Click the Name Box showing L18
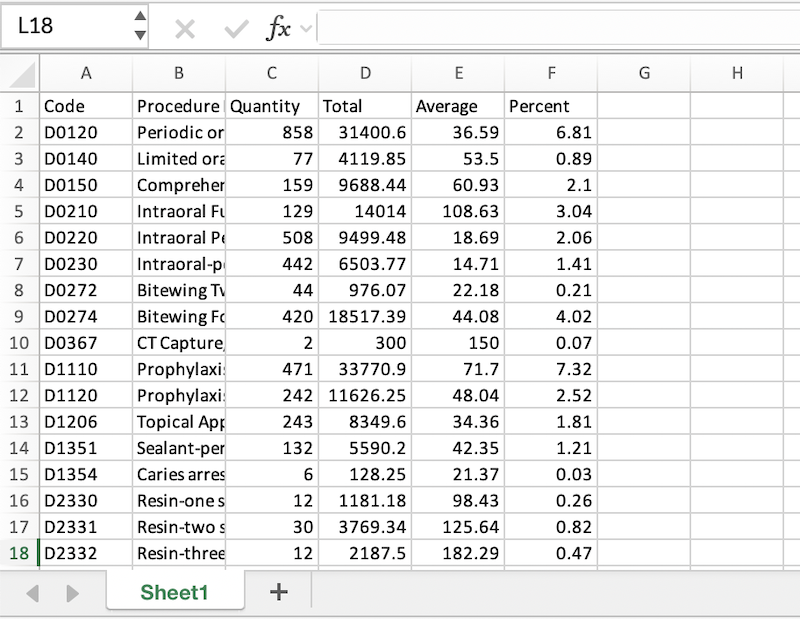The width and height of the screenshot is (800, 619). tap(60, 27)
